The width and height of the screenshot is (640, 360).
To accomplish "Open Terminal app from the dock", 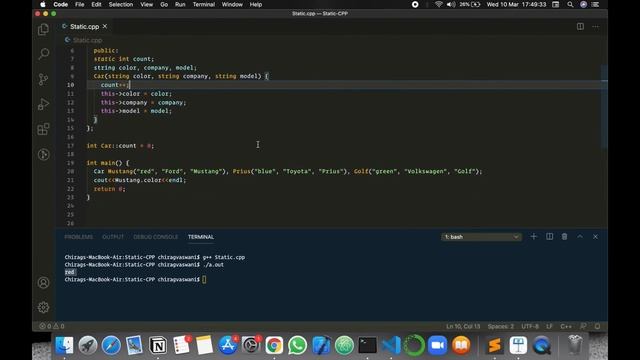I will click(x=367, y=345).
